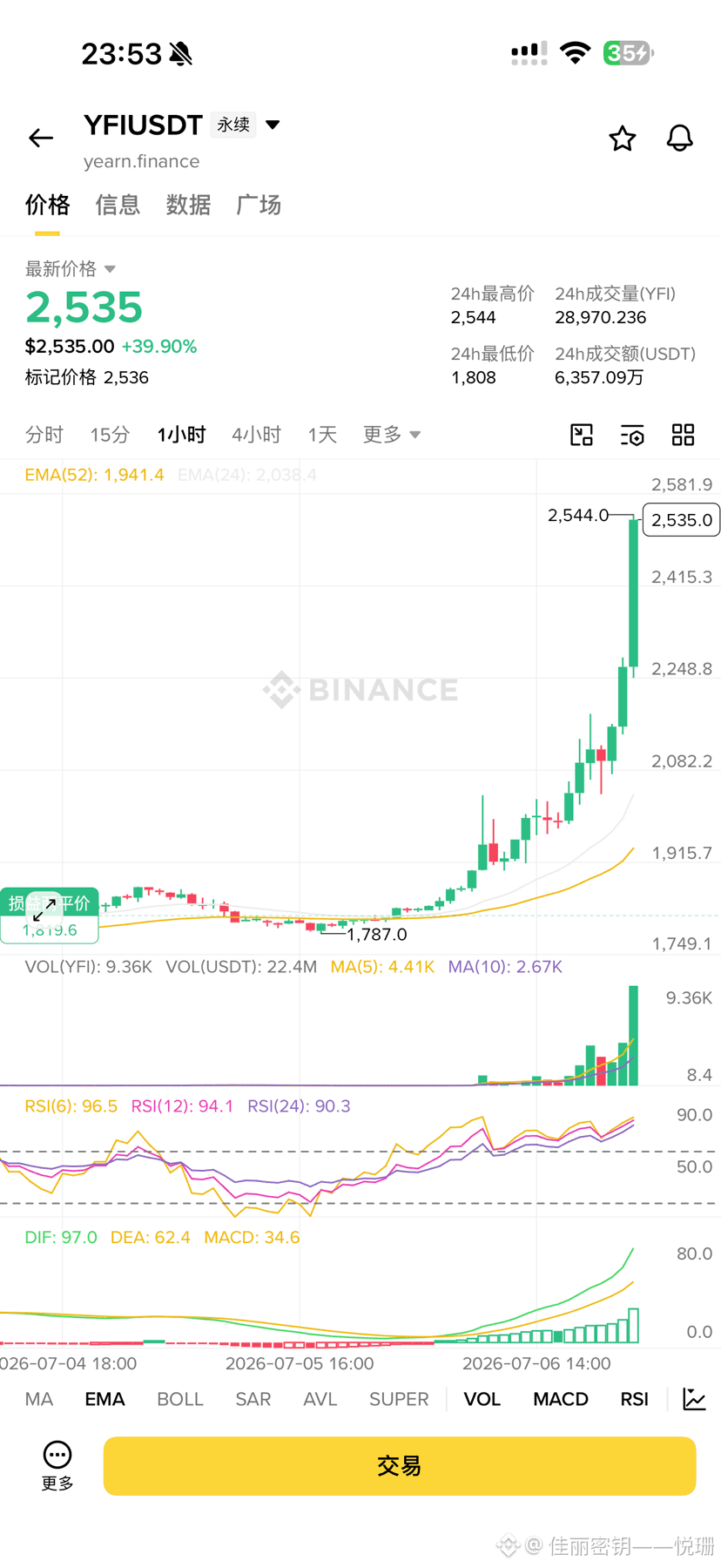
Task: Tap the 24h最低价 value 1,808
Action: pos(474,377)
